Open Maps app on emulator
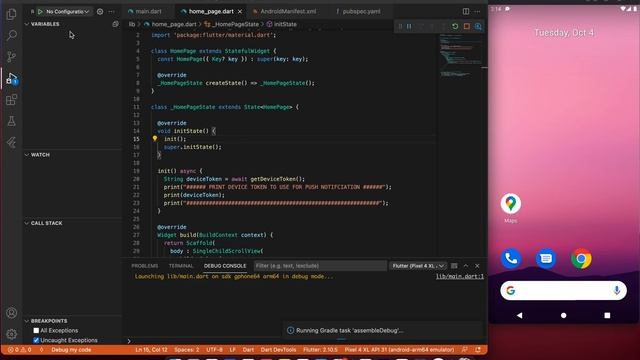 click(511, 204)
